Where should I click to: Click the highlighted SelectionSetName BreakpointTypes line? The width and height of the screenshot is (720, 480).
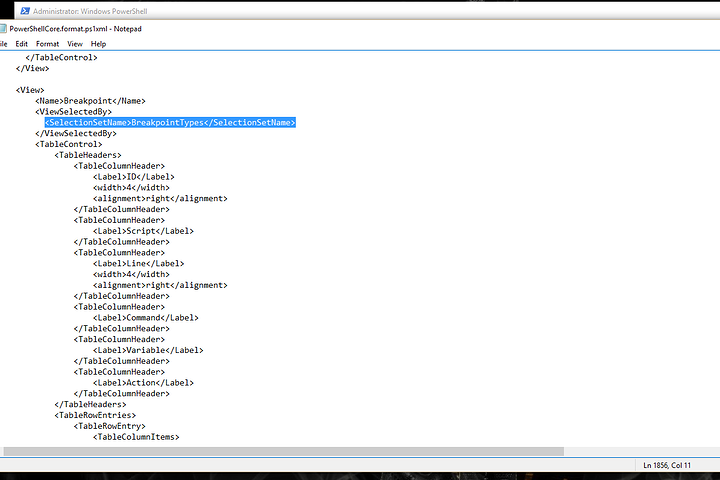(x=170, y=122)
